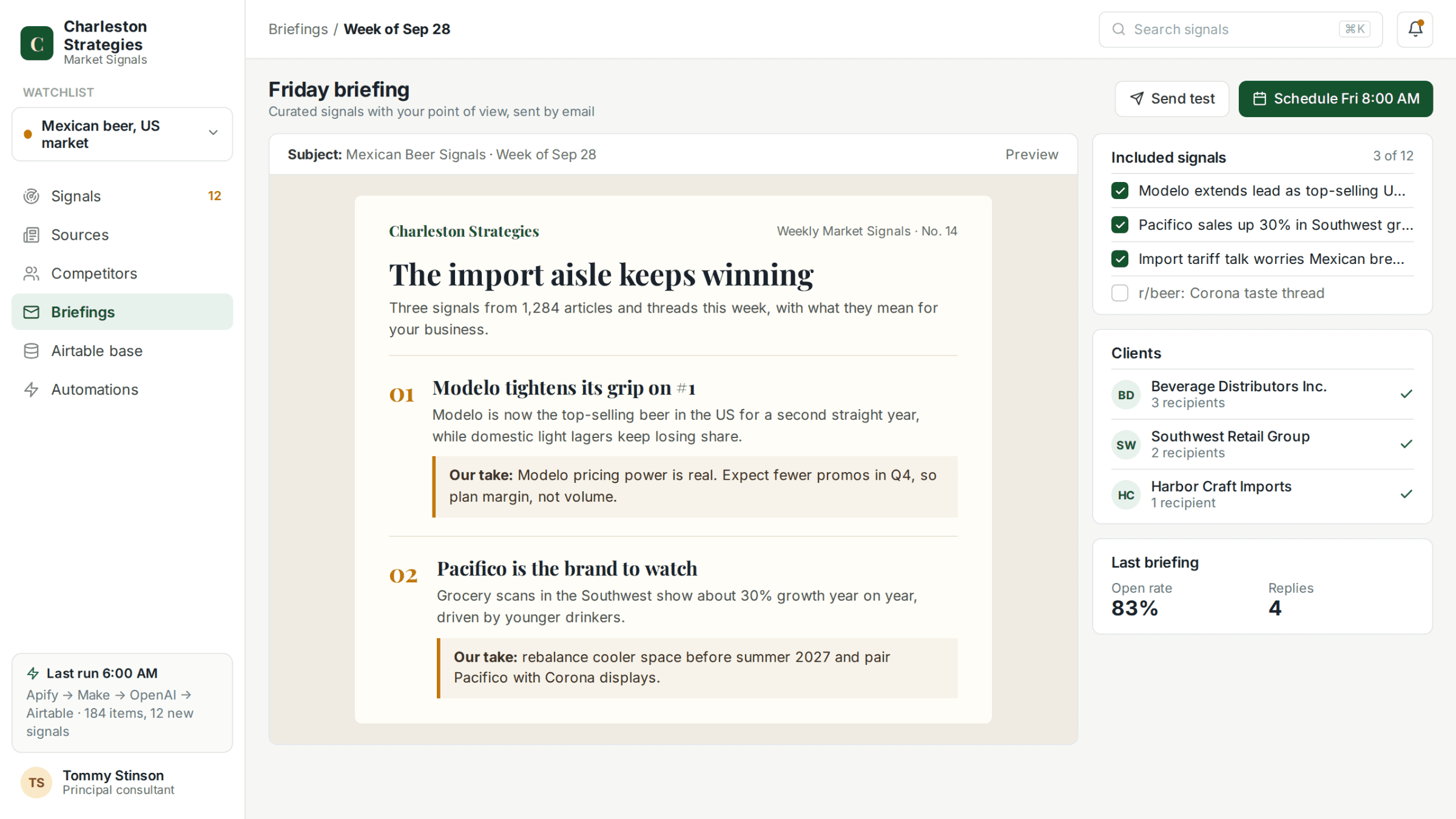Focus the Search signals field
The image size is (1456, 819).
(1241, 29)
